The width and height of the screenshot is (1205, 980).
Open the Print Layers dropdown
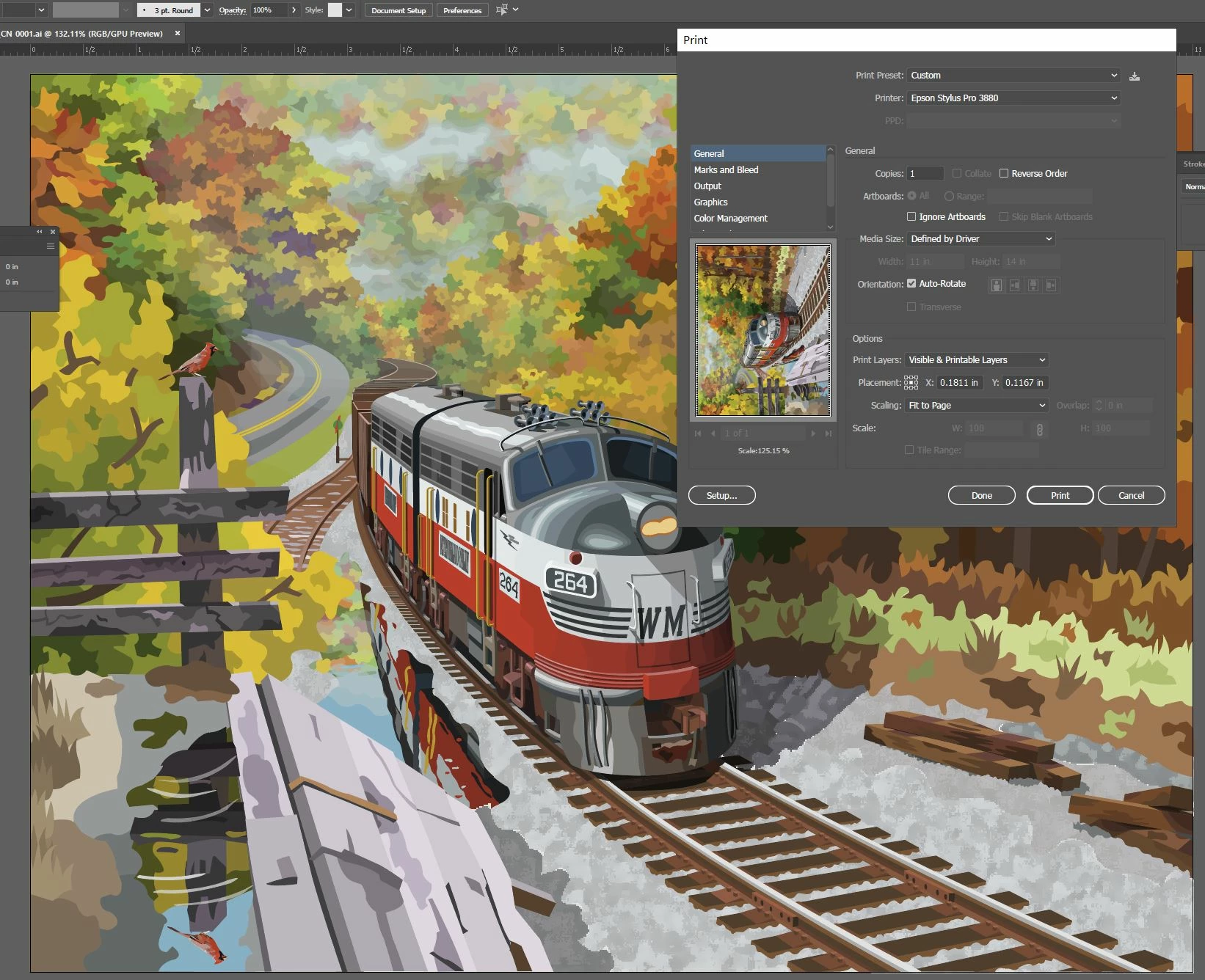[x=976, y=359]
